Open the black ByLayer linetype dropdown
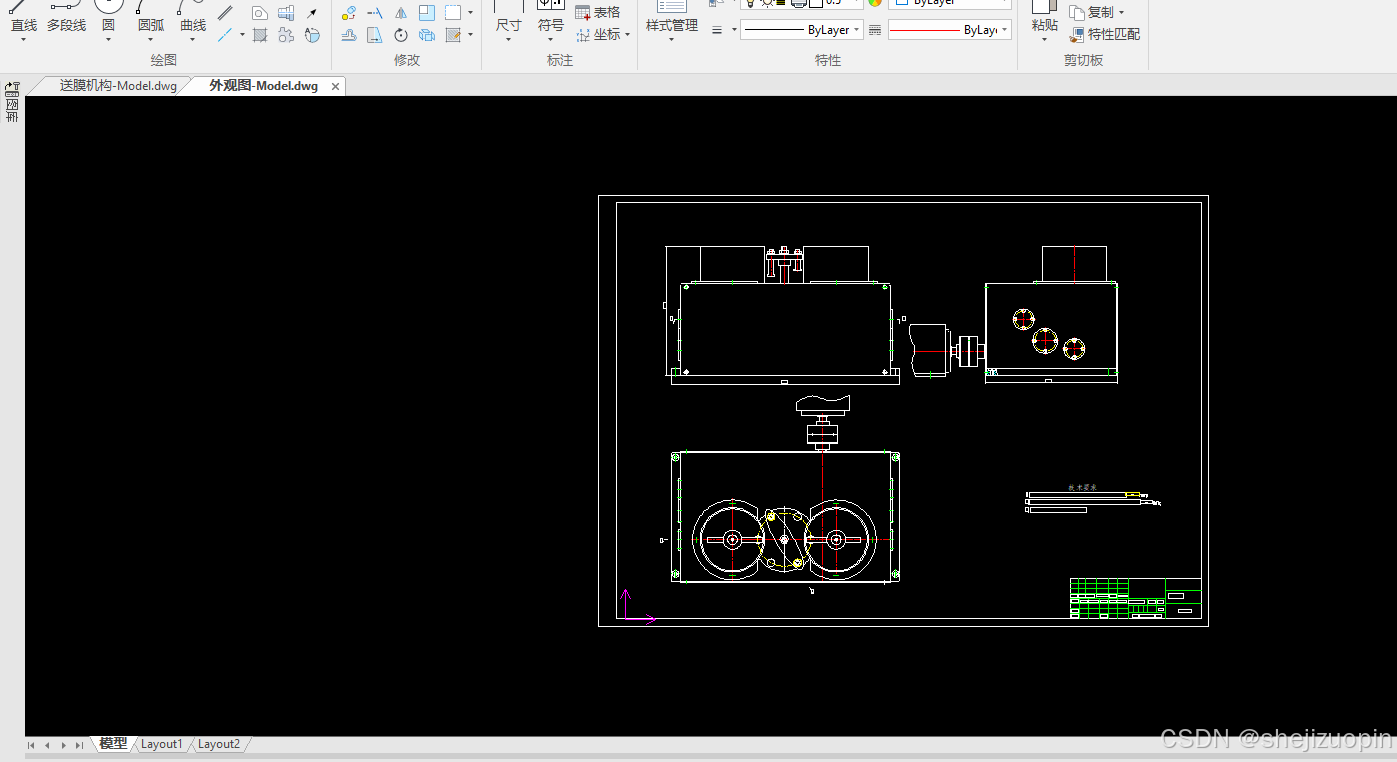The width and height of the screenshot is (1397, 762). 802,30
